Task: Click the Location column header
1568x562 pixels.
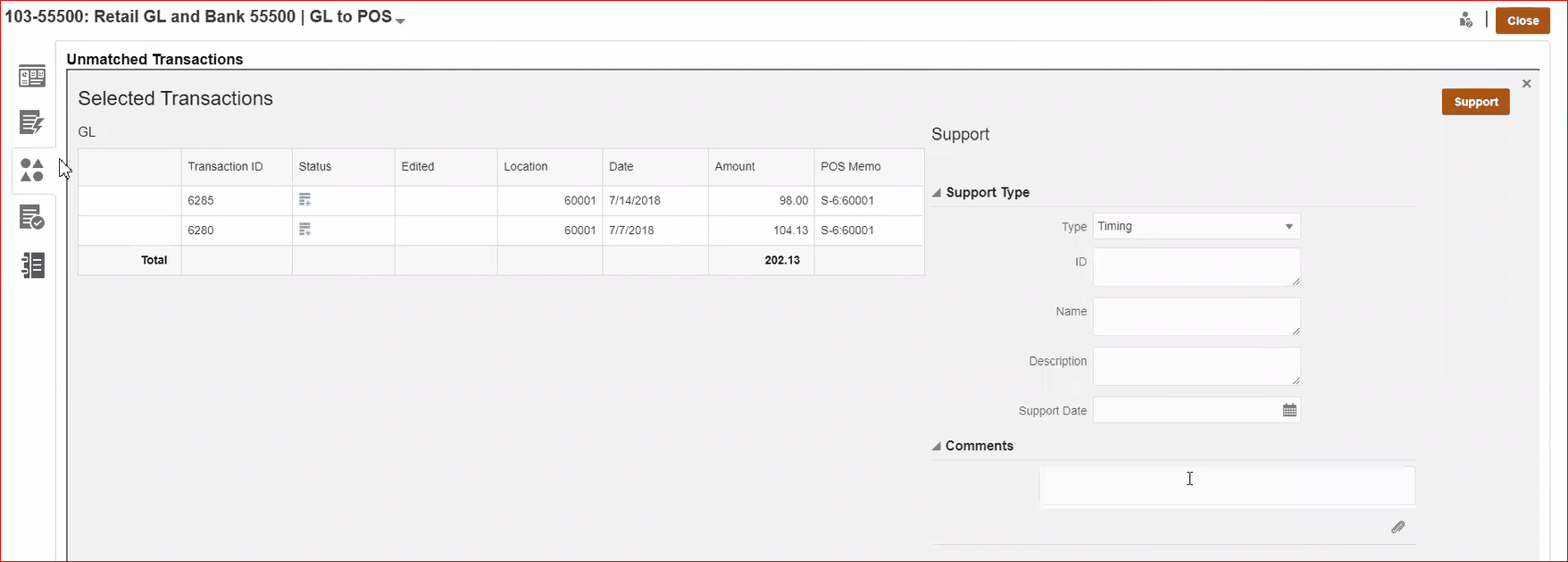Action: click(x=550, y=167)
